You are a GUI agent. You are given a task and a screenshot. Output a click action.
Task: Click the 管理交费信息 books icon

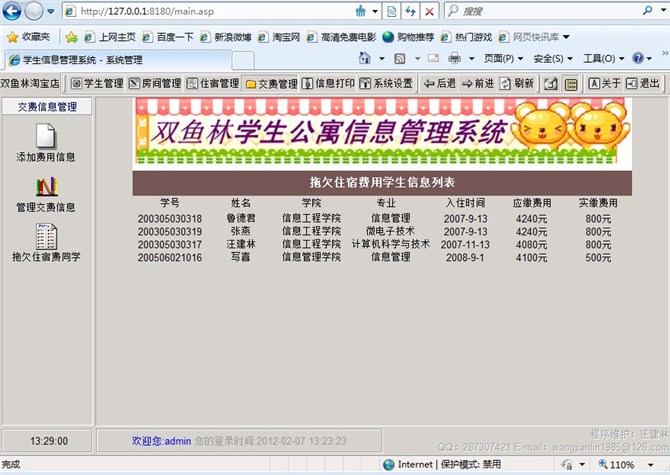pos(46,186)
